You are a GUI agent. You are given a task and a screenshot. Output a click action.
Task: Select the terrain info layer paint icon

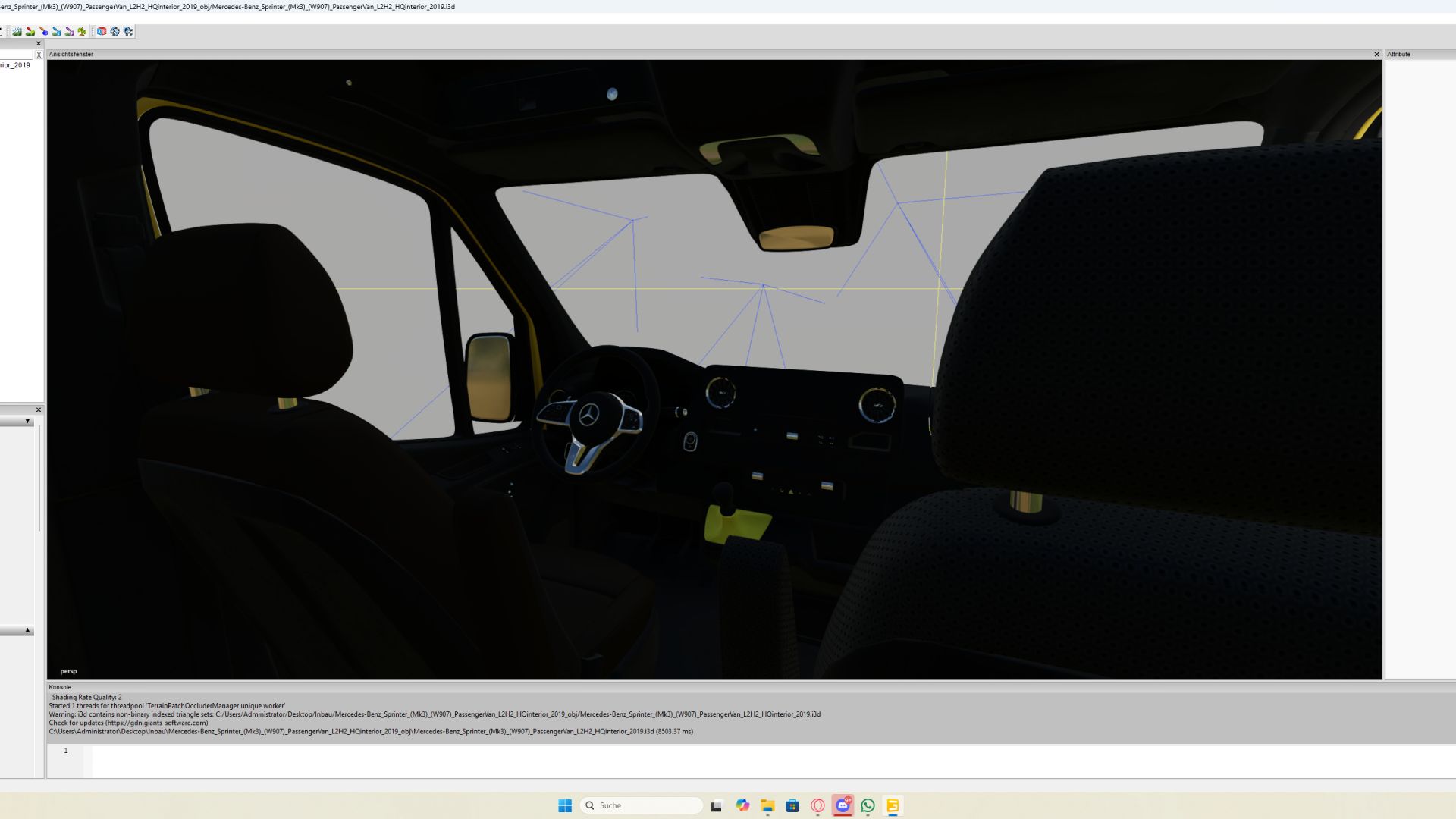[x=56, y=31]
